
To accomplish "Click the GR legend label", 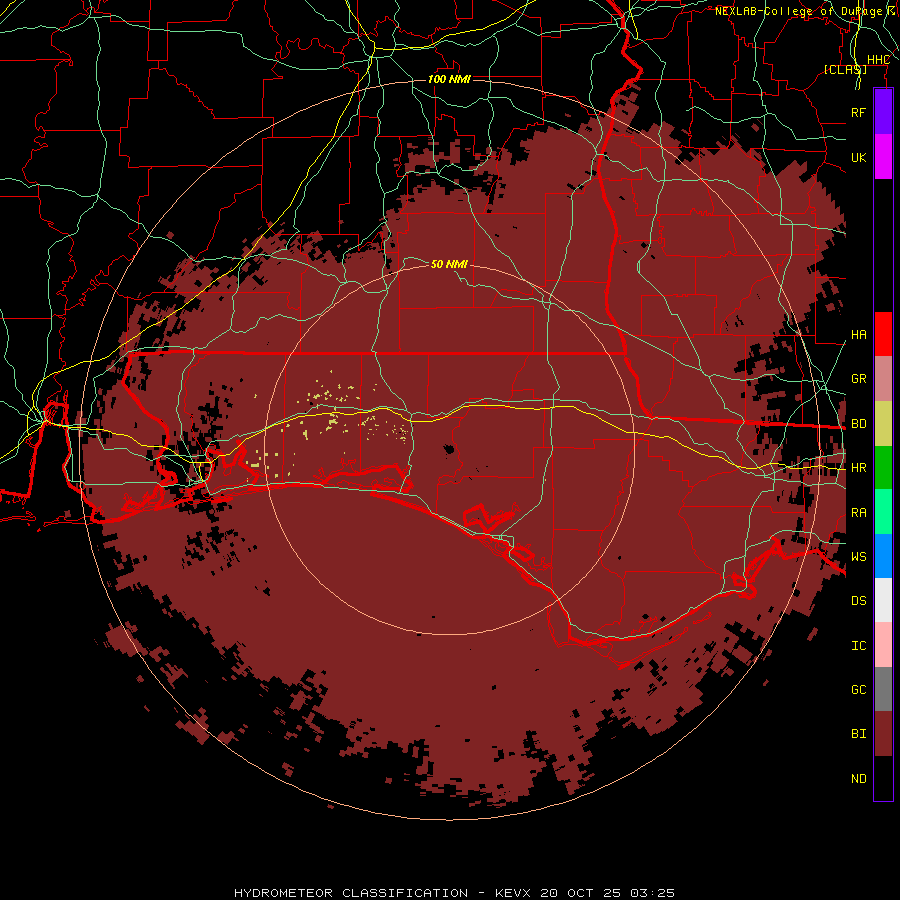I will pos(859,379).
